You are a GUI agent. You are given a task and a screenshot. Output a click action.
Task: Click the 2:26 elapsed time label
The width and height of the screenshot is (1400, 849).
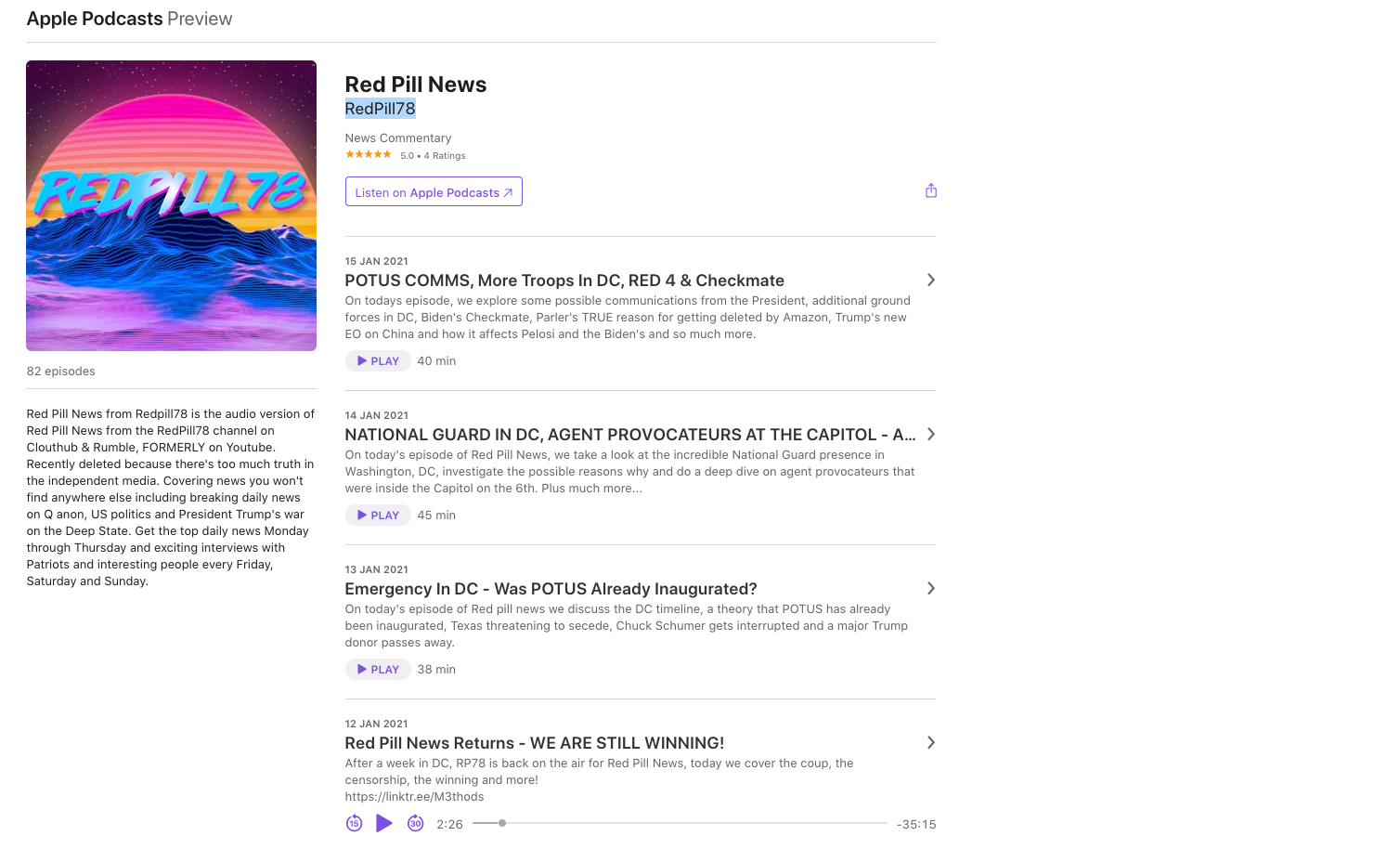click(x=449, y=824)
